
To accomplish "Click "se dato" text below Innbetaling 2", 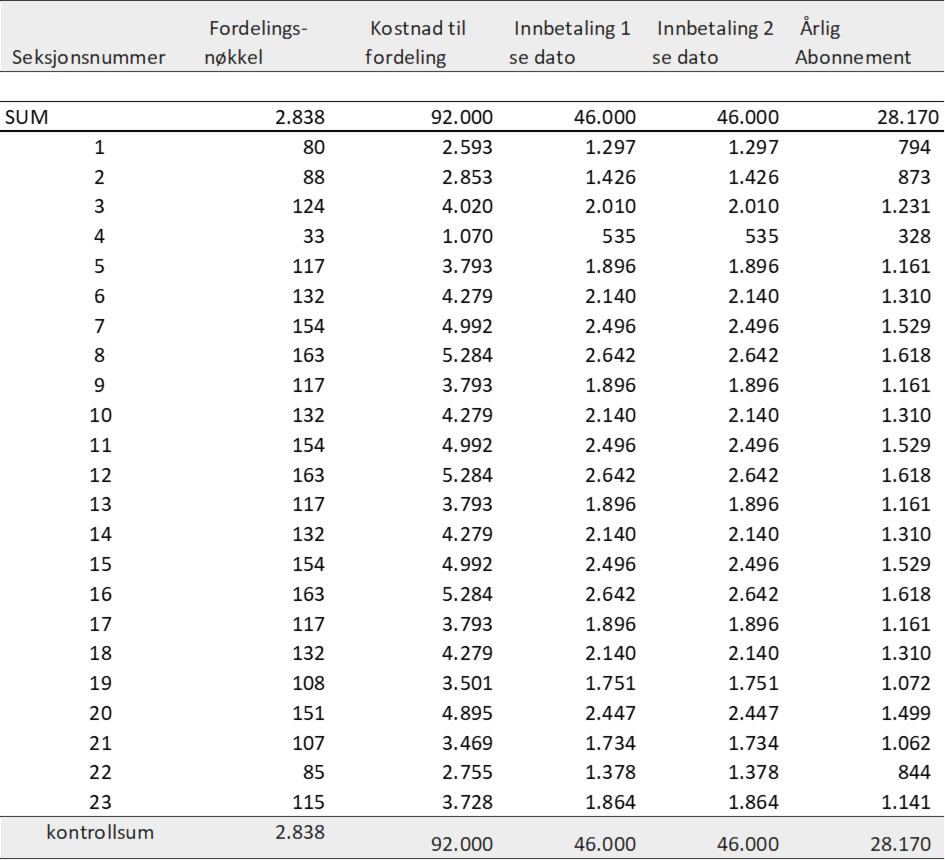I will coord(685,57).
